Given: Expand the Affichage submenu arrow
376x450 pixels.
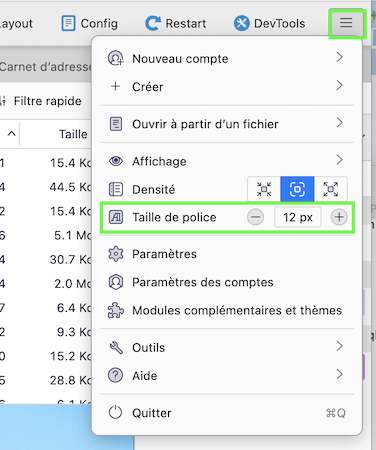Looking at the screenshot, I should click(339, 160).
